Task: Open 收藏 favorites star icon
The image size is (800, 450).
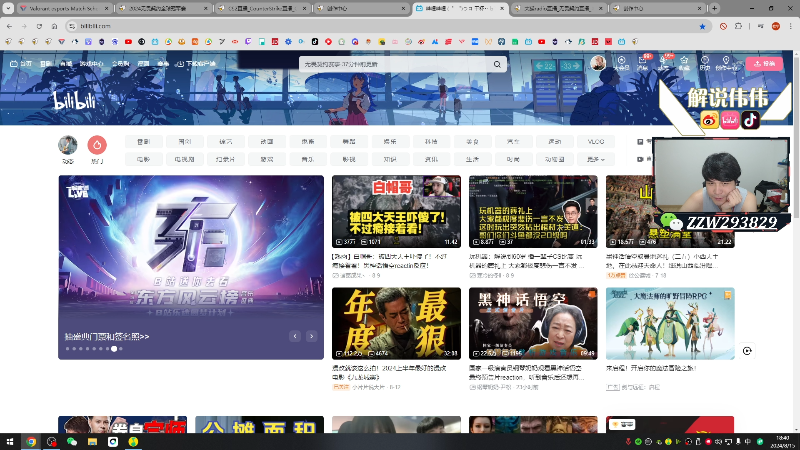Action: point(684,63)
